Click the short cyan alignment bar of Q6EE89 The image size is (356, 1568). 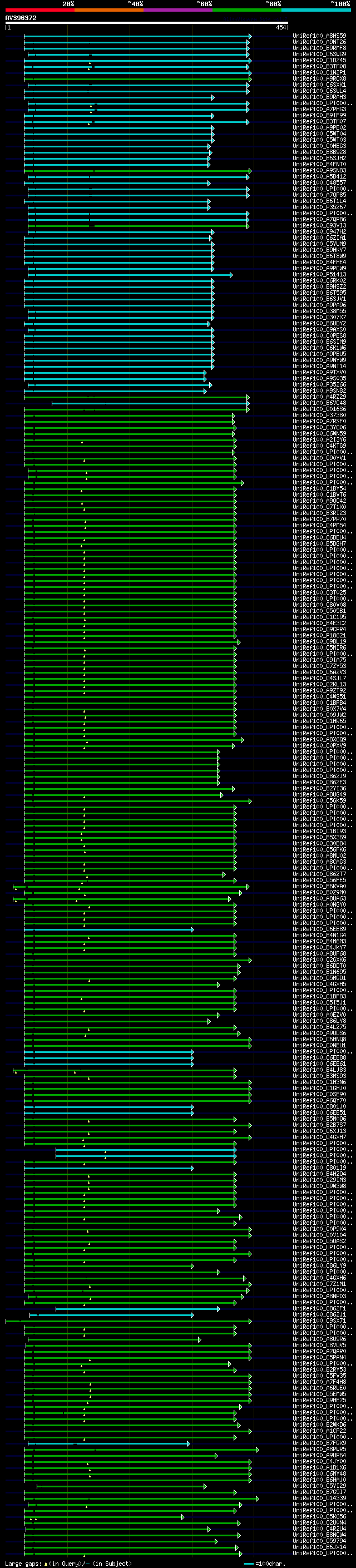point(108,930)
